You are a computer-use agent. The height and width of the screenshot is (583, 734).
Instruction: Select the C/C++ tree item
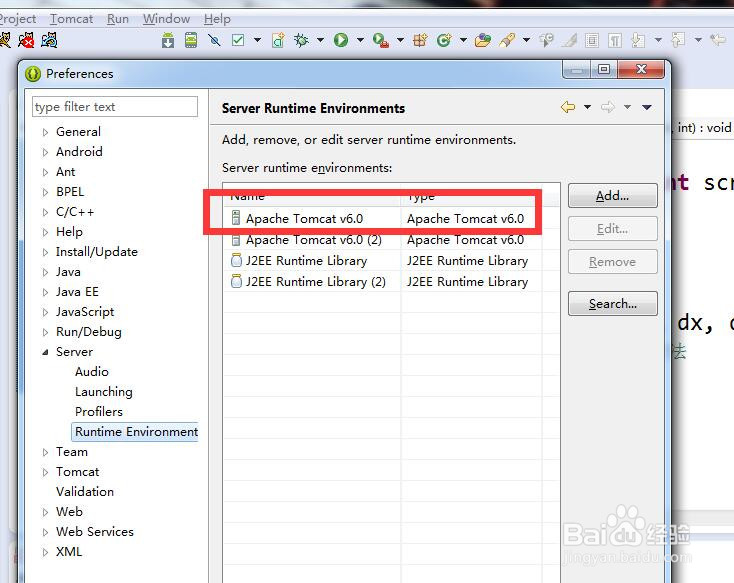(x=75, y=212)
